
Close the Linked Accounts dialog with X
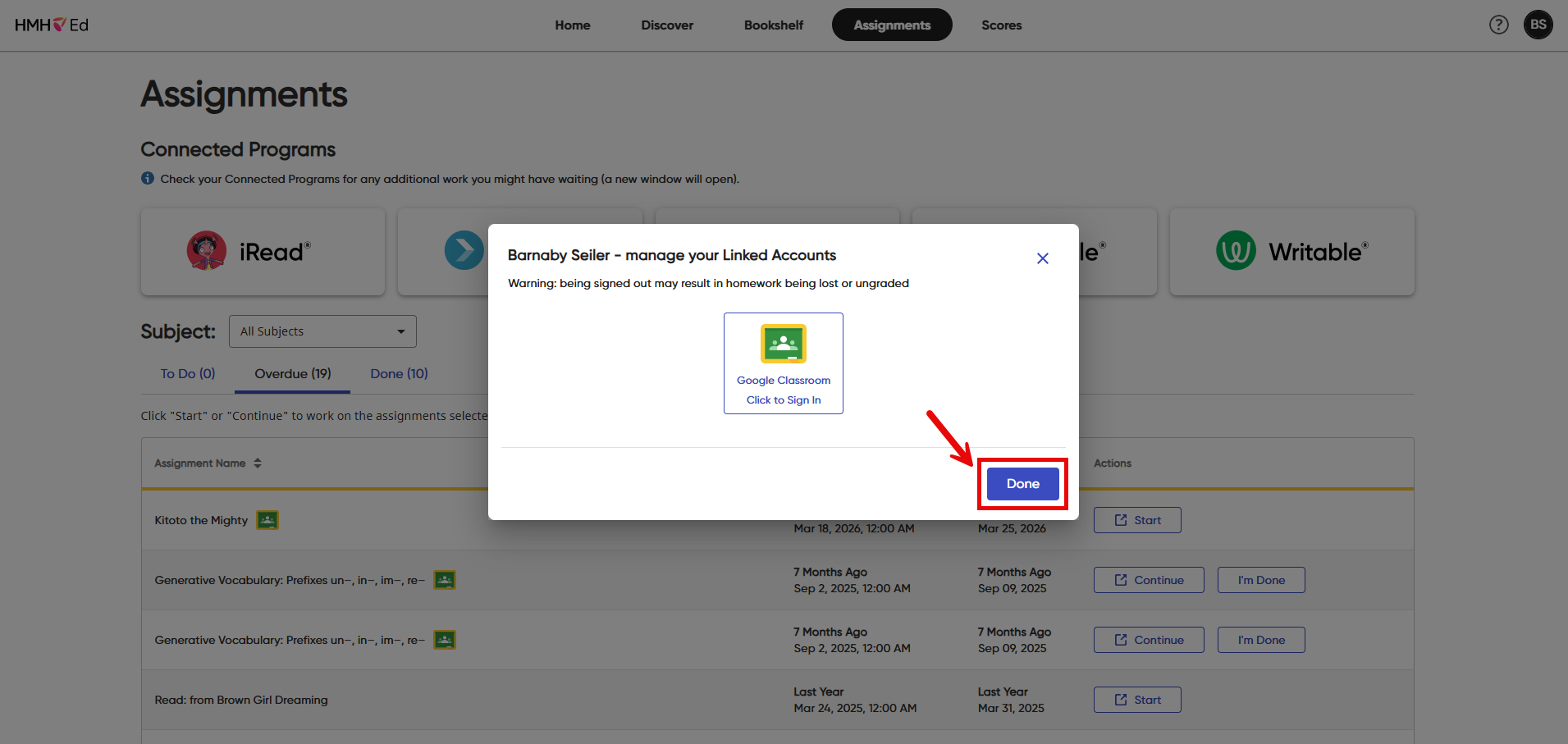click(x=1043, y=258)
